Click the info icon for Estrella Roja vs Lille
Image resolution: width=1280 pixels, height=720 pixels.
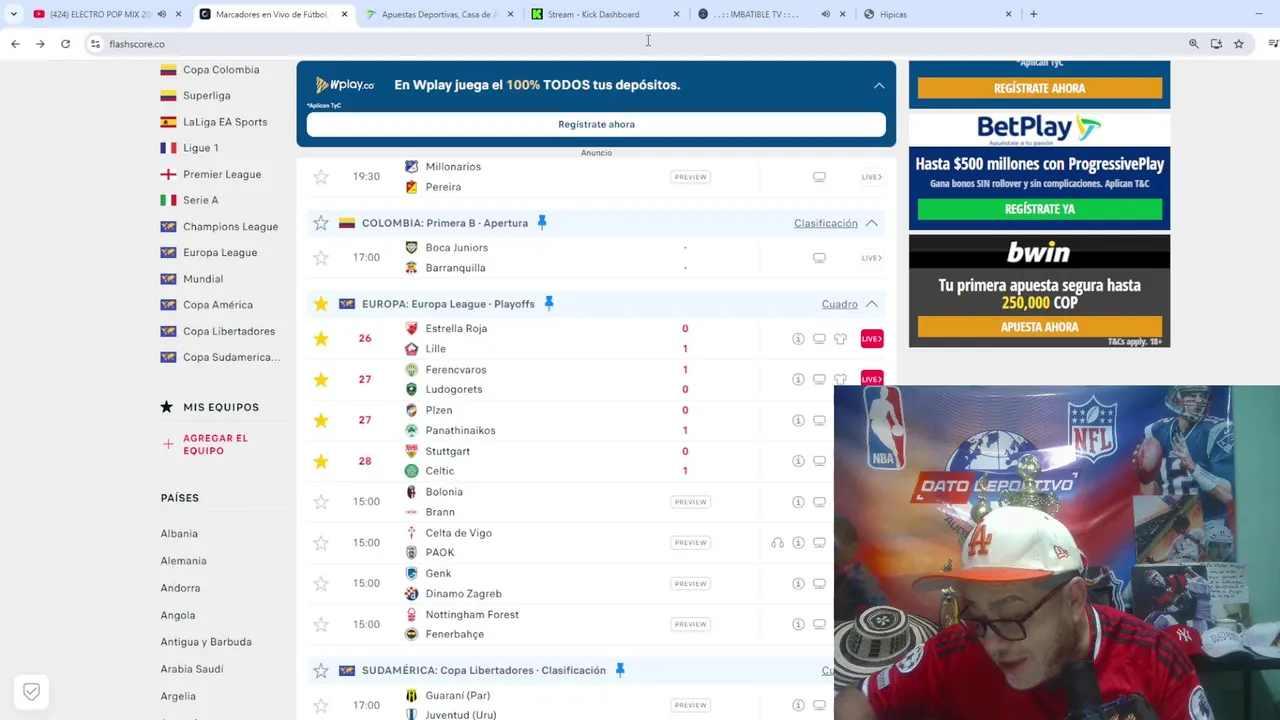click(x=798, y=339)
